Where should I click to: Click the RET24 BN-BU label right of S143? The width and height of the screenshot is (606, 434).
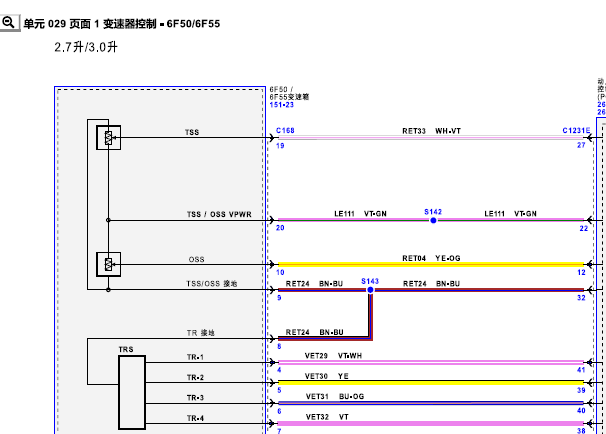(431, 284)
